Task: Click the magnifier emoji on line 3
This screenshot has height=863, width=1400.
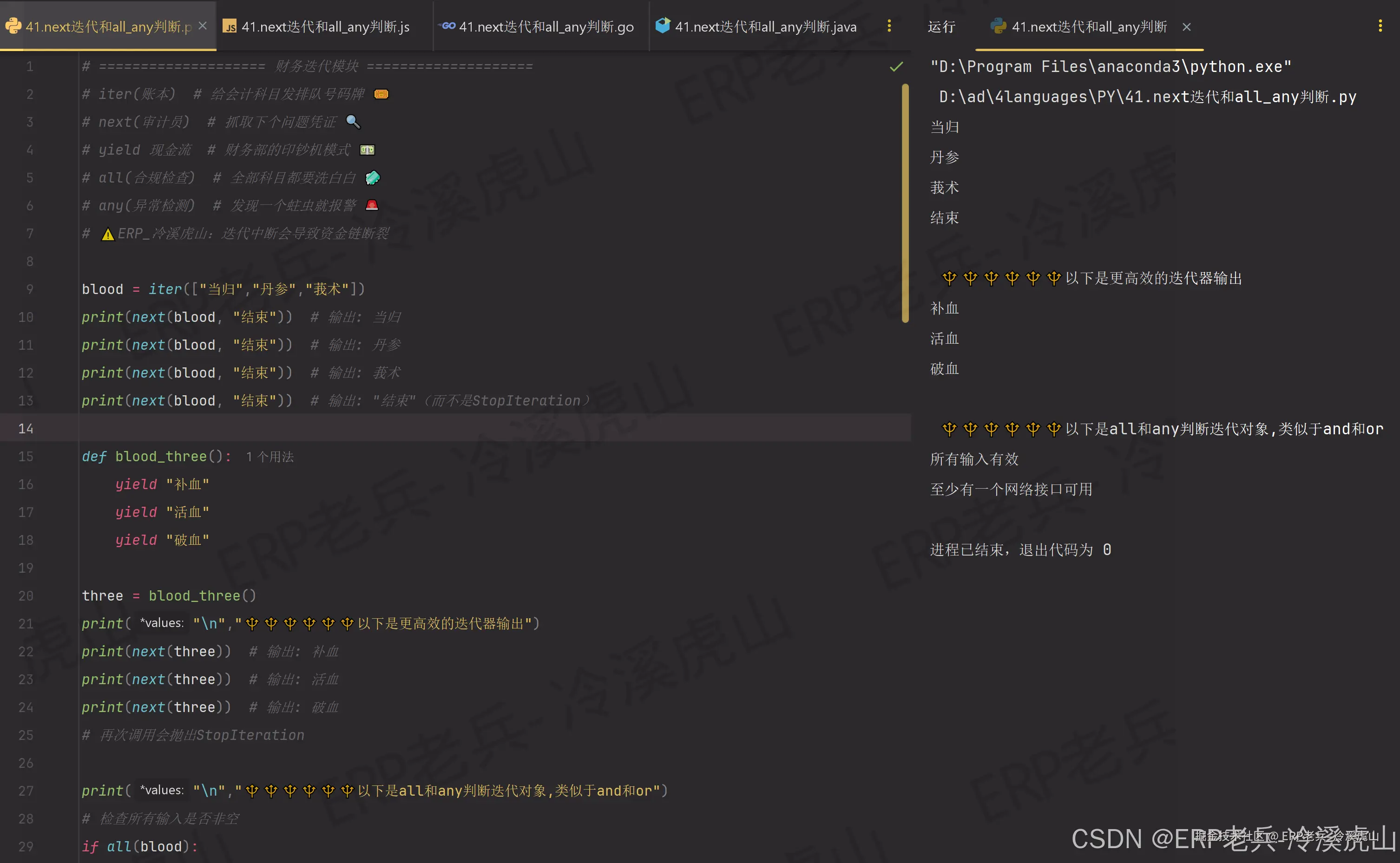Action: (x=353, y=122)
